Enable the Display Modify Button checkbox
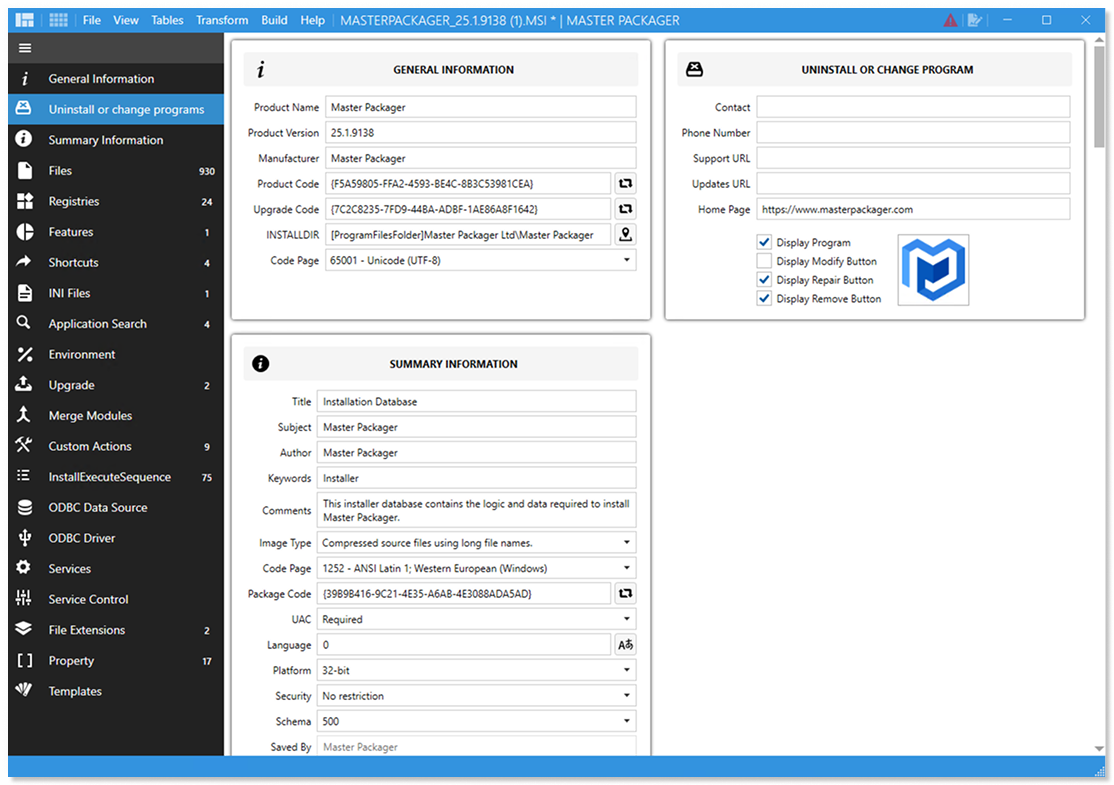The width and height of the screenshot is (1114, 785). (x=764, y=262)
